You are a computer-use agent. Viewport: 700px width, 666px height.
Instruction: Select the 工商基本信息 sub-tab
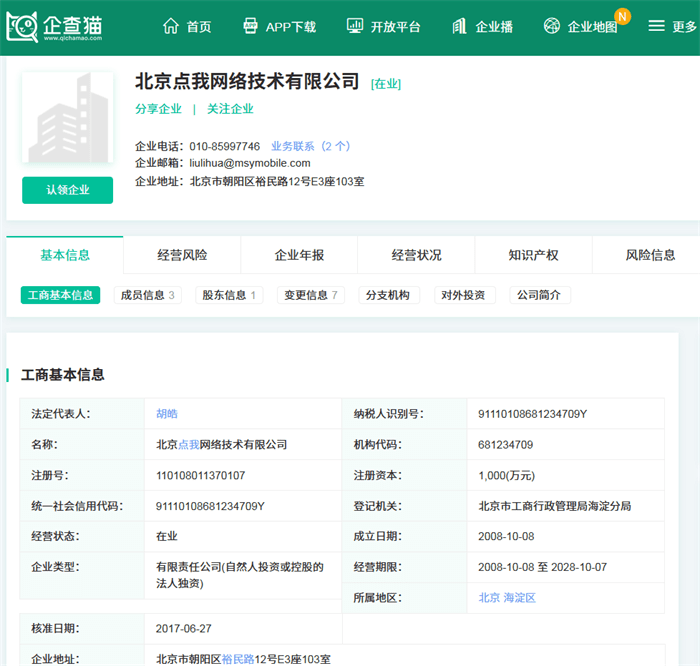tap(60, 295)
